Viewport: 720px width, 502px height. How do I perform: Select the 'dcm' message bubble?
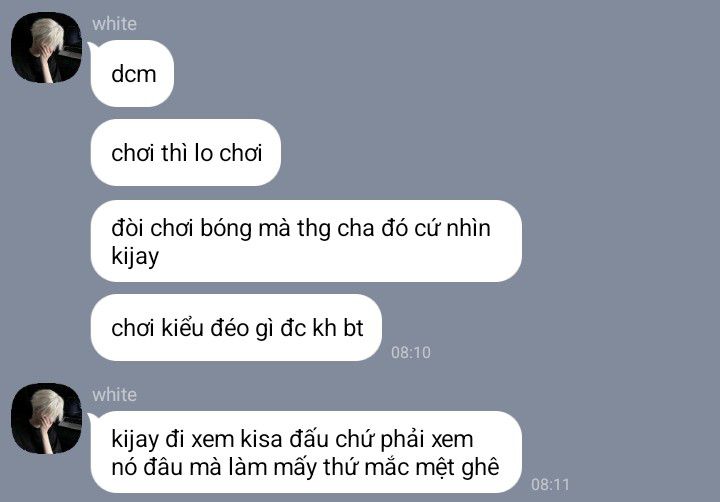tap(132, 73)
